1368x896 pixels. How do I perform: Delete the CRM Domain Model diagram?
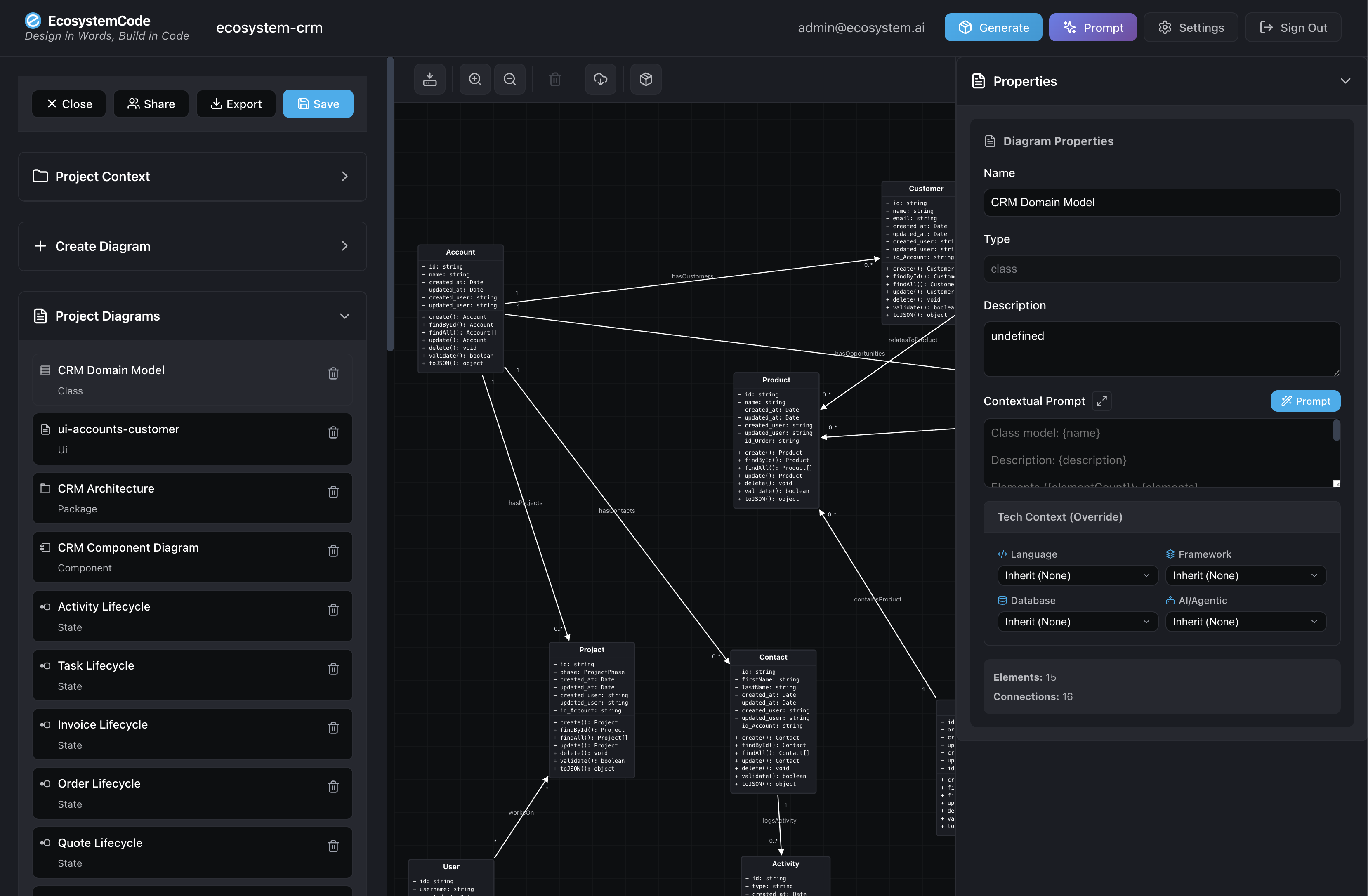pyautogui.click(x=333, y=374)
